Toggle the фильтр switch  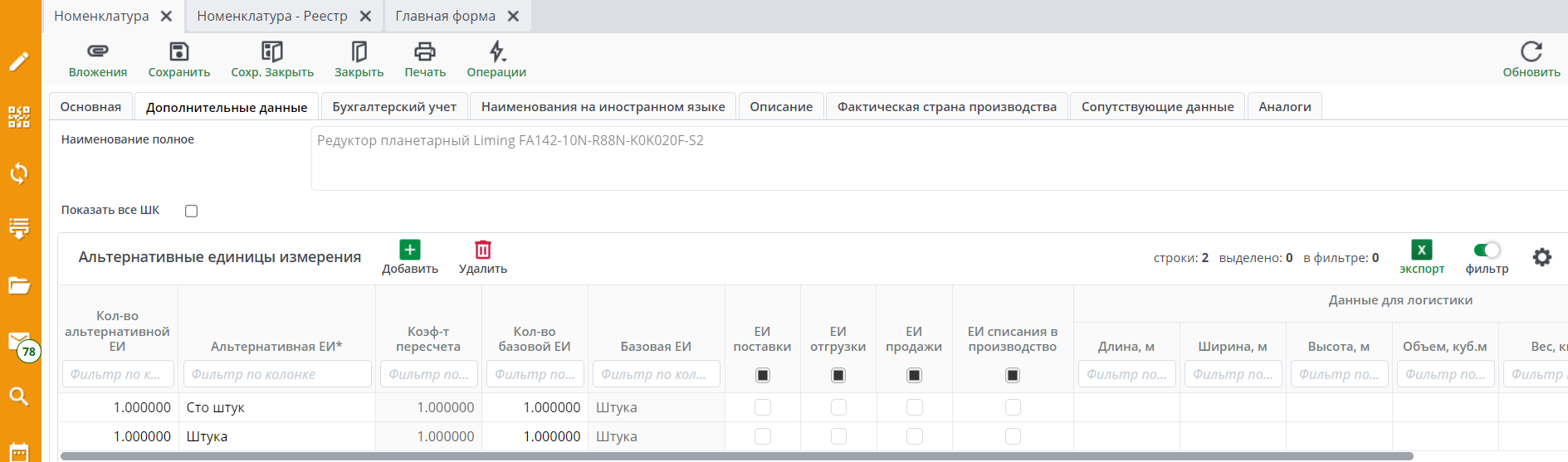(1487, 250)
